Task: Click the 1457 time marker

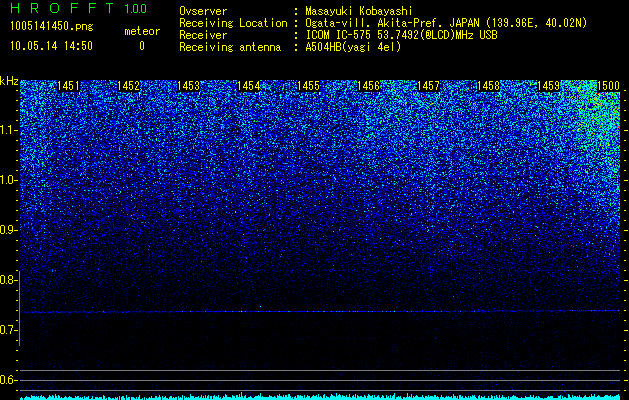Action: pos(428,85)
